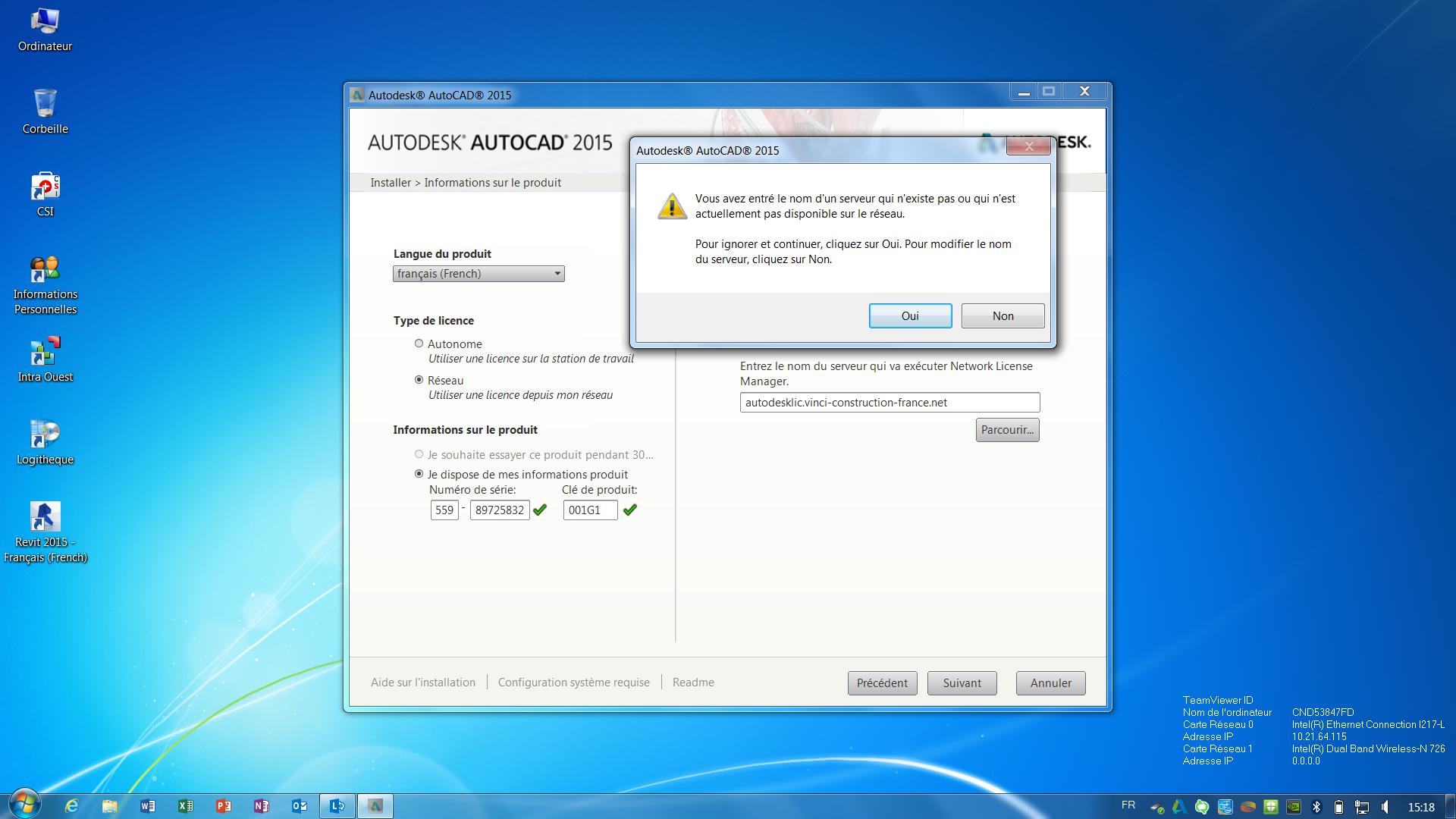Image resolution: width=1456 pixels, height=819 pixels.
Task: Click the green sync tray icon
Action: 1202,807
